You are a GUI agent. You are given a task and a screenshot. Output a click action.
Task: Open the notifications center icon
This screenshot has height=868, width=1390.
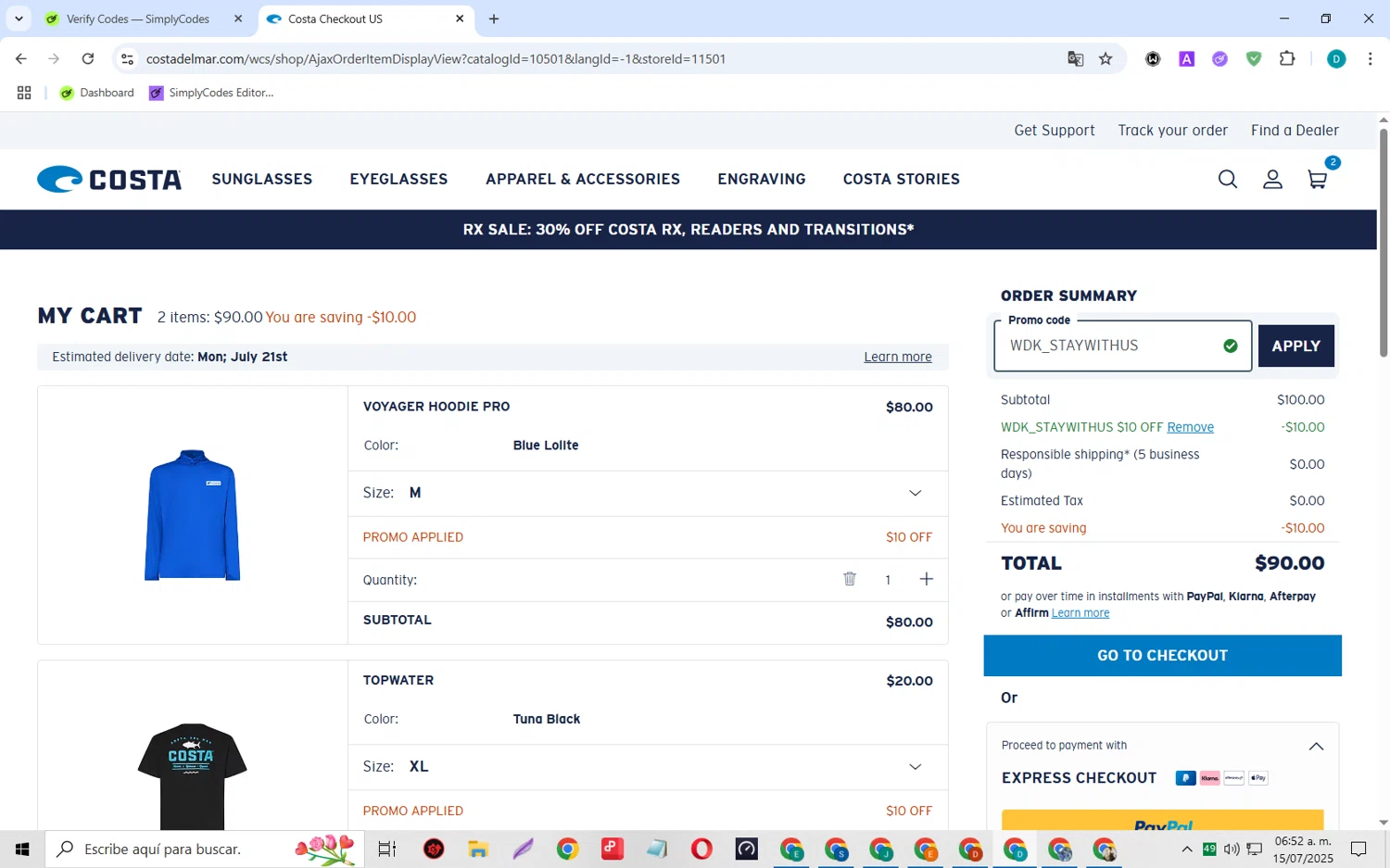pos(1358,849)
